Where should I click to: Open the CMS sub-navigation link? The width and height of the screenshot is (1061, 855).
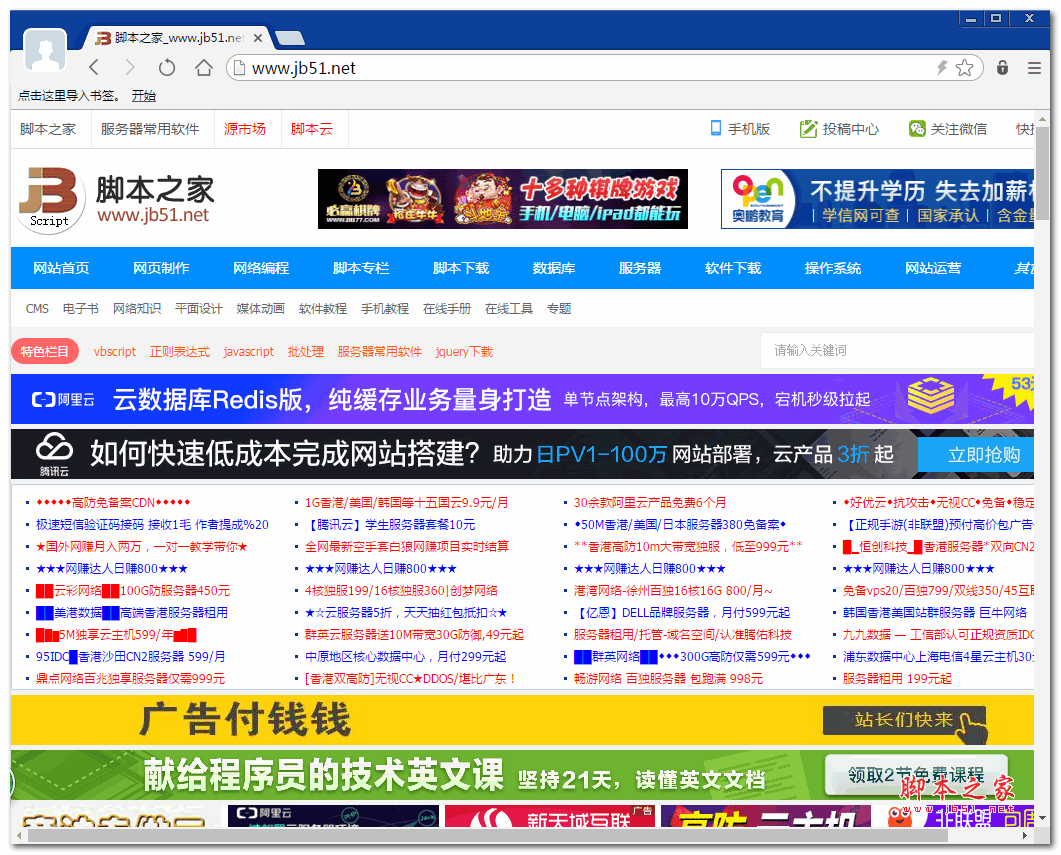37,308
